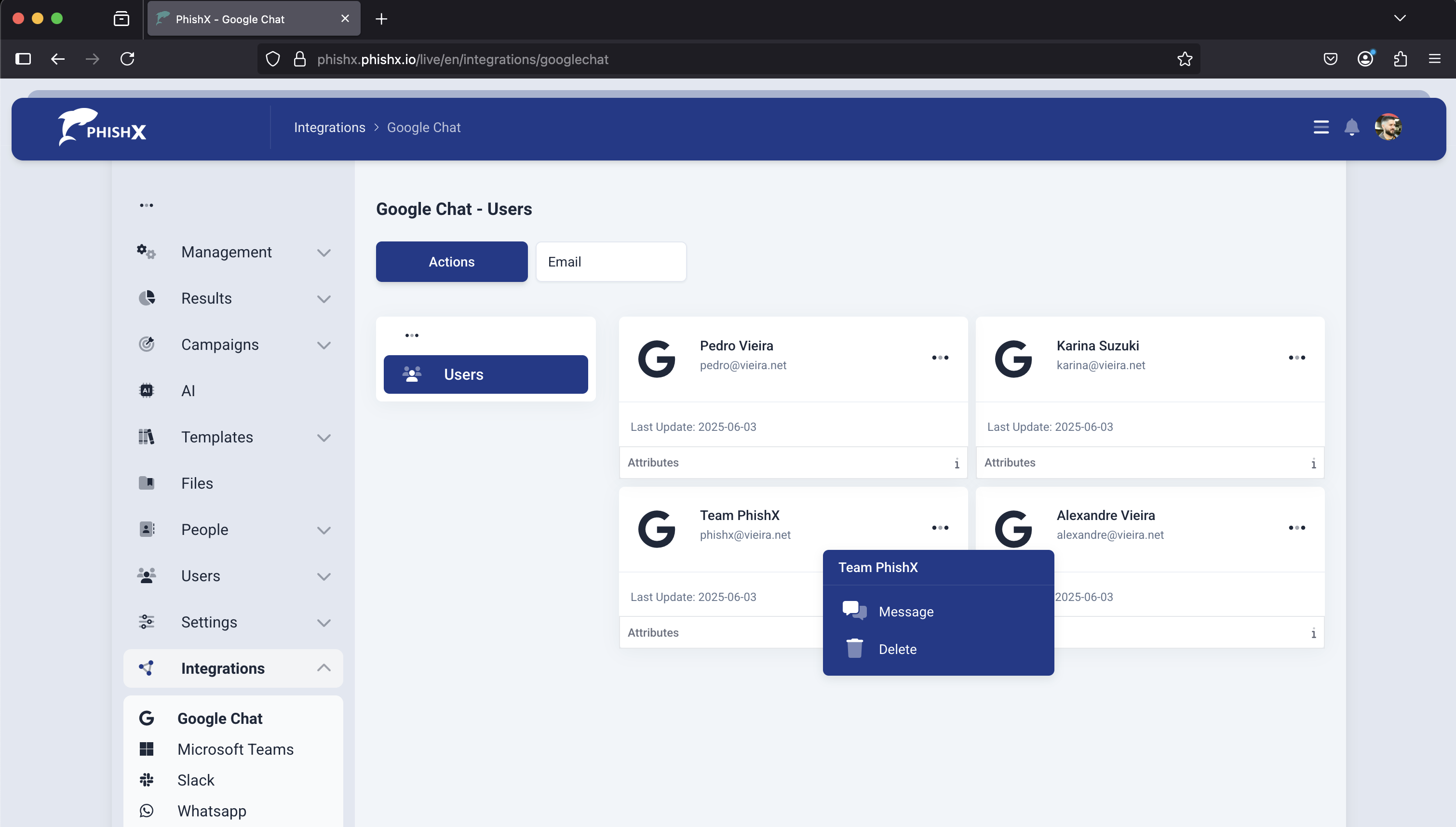1456x827 pixels.
Task: Go back in browser history
Action: click(58, 59)
